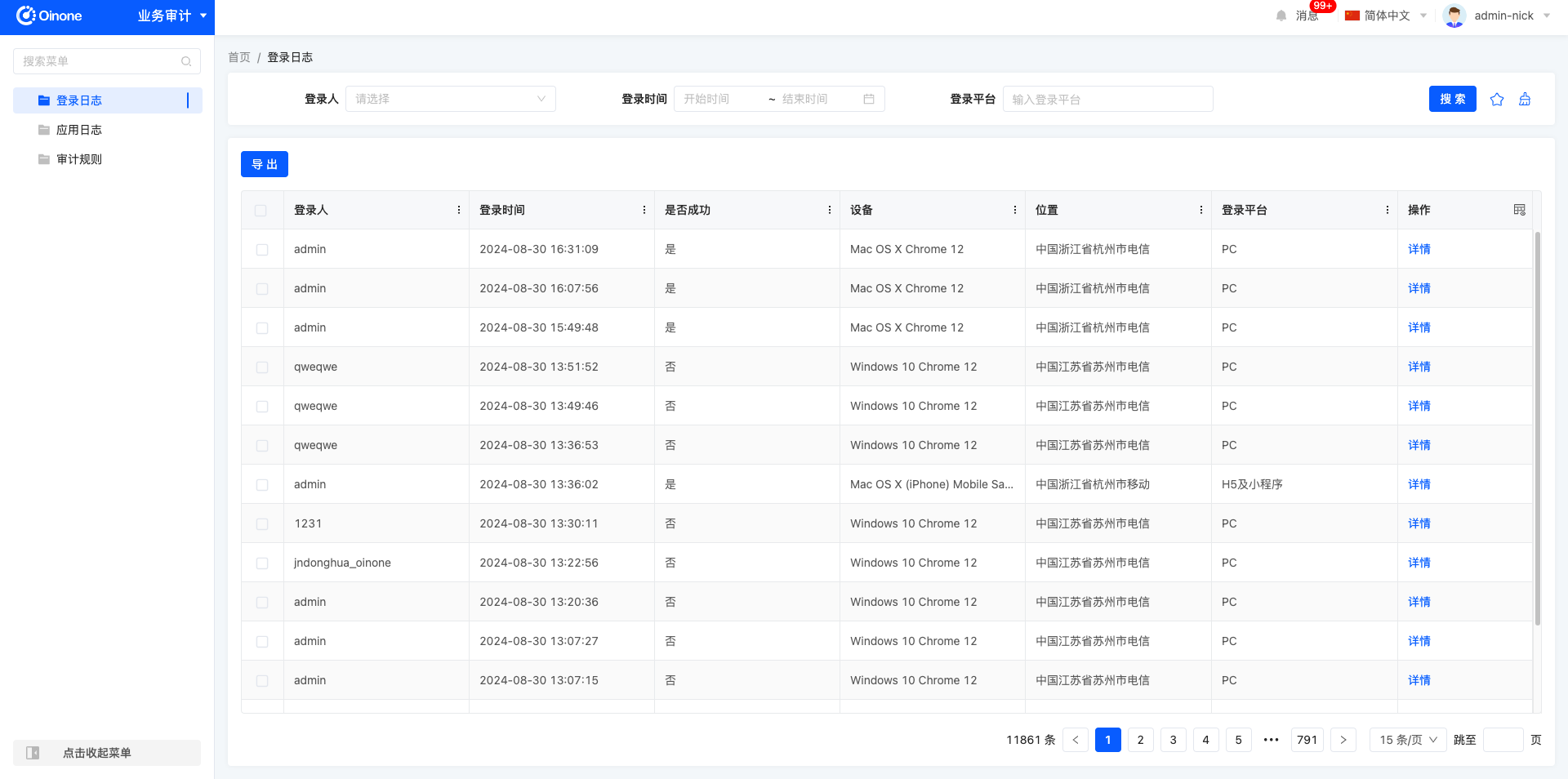Click the 搜索 search button
The image size is (1568, 779).
point(1453,99)
